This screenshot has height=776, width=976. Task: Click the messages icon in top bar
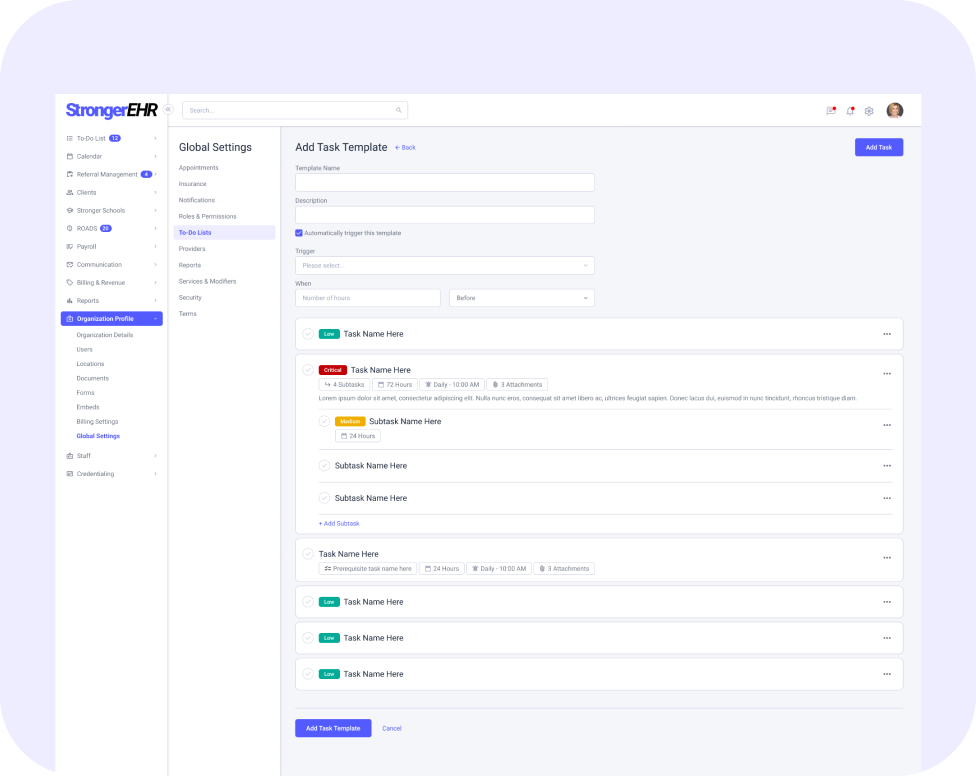tap(830, 111)
